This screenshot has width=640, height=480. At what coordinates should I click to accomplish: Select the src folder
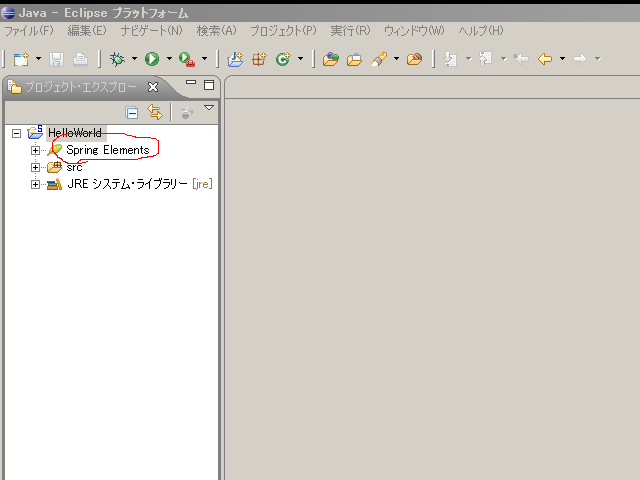(x=74, y=167)
